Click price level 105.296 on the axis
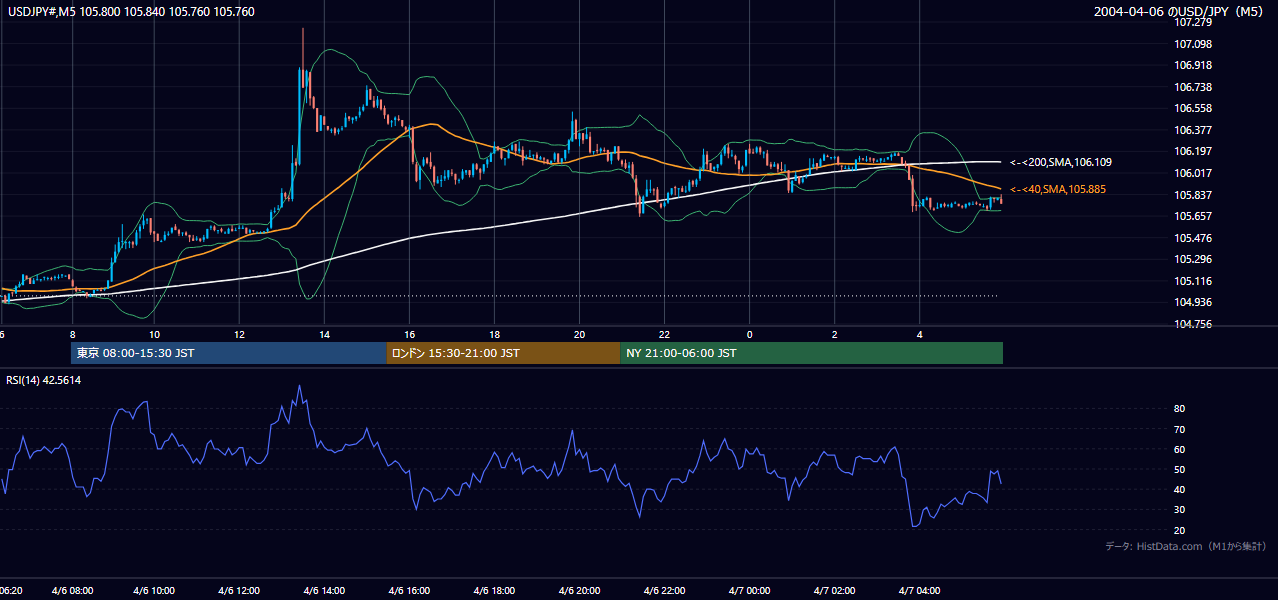 tap(1193, 259)
